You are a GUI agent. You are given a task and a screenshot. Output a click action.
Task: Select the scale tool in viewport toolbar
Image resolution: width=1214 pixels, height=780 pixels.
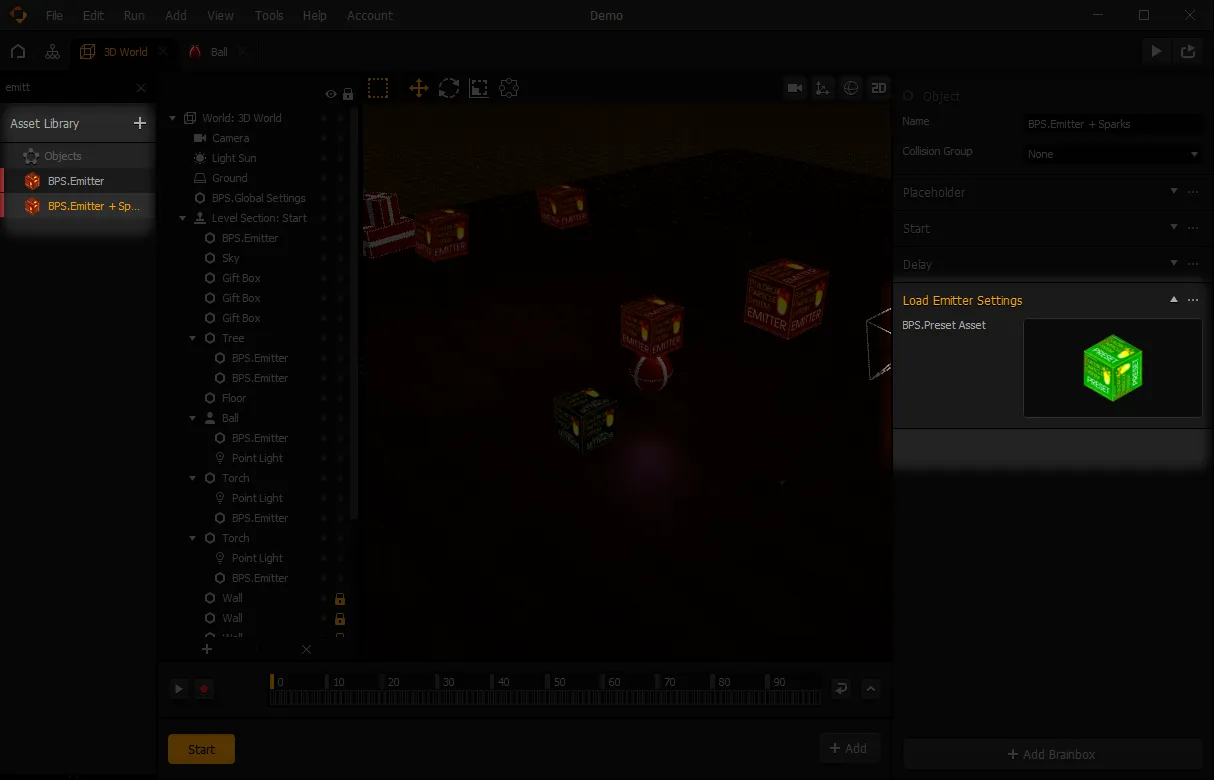pyautogui.click(x=479, y=88)
